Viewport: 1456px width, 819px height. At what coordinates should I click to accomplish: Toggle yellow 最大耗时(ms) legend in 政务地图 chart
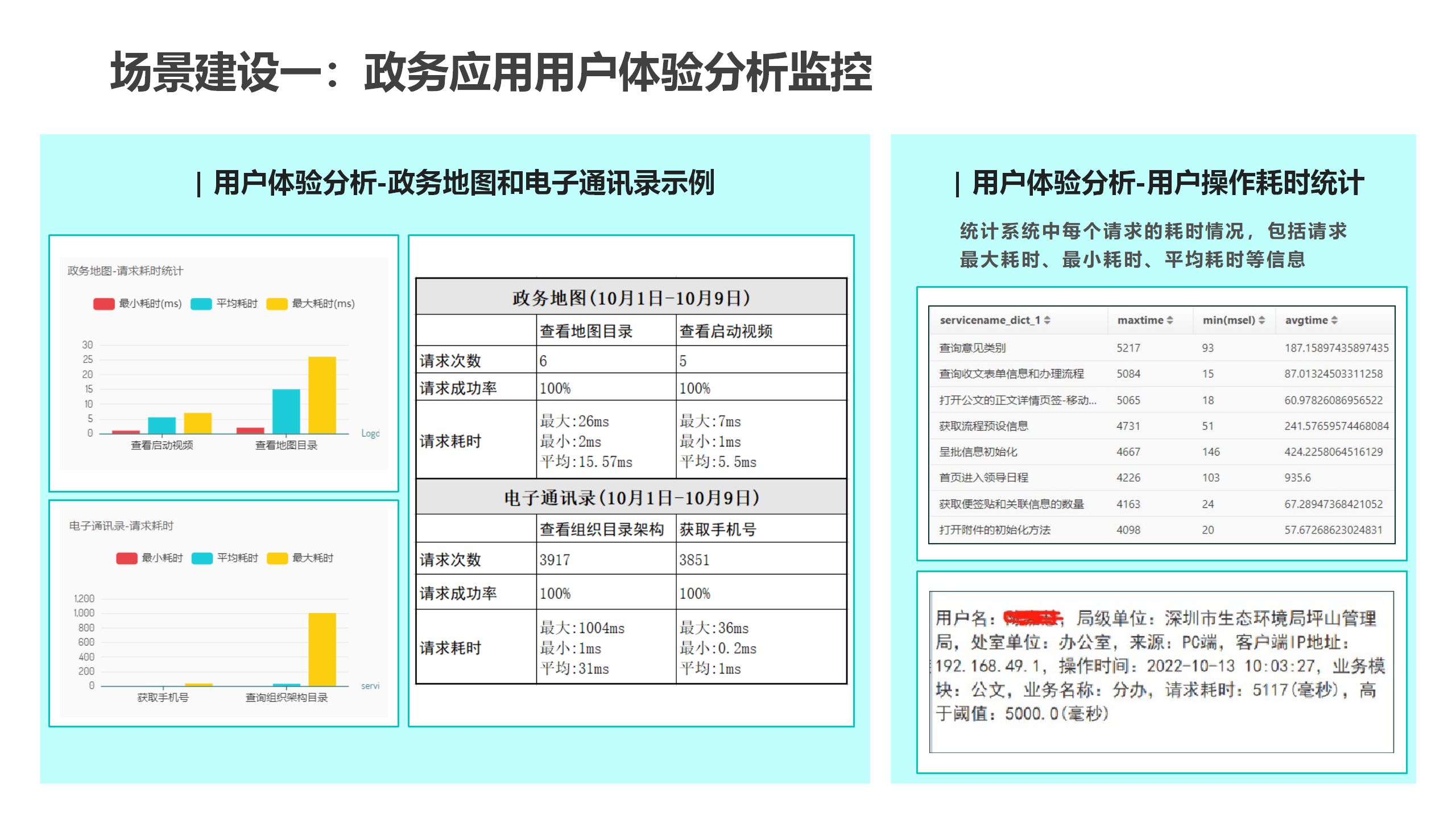point(277,304)
